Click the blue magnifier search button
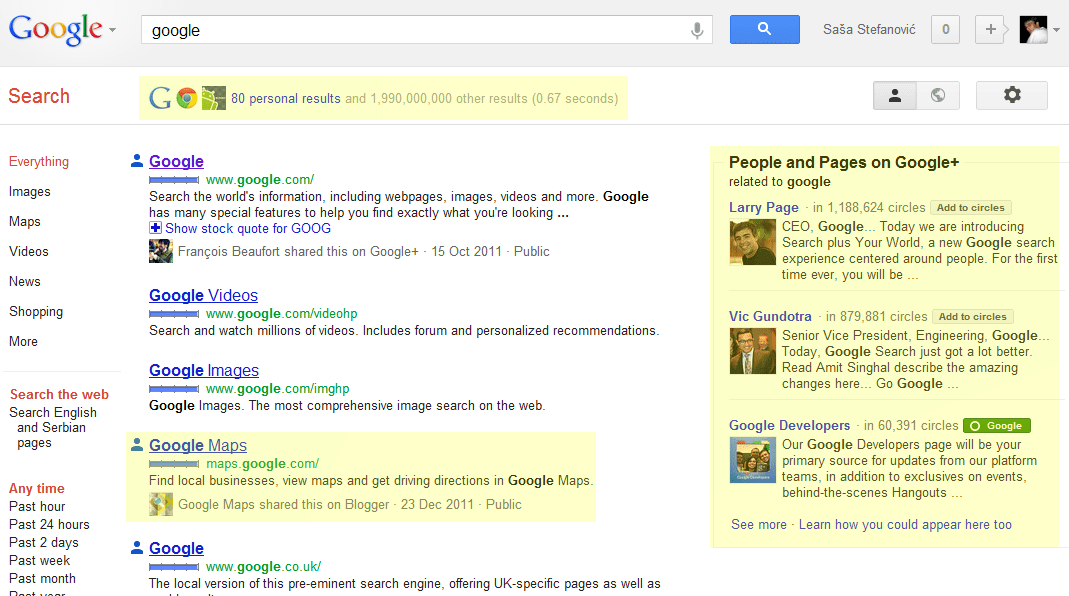Image resolution: width=1069 pixels, height=596 pixels. tap(764, 29)
